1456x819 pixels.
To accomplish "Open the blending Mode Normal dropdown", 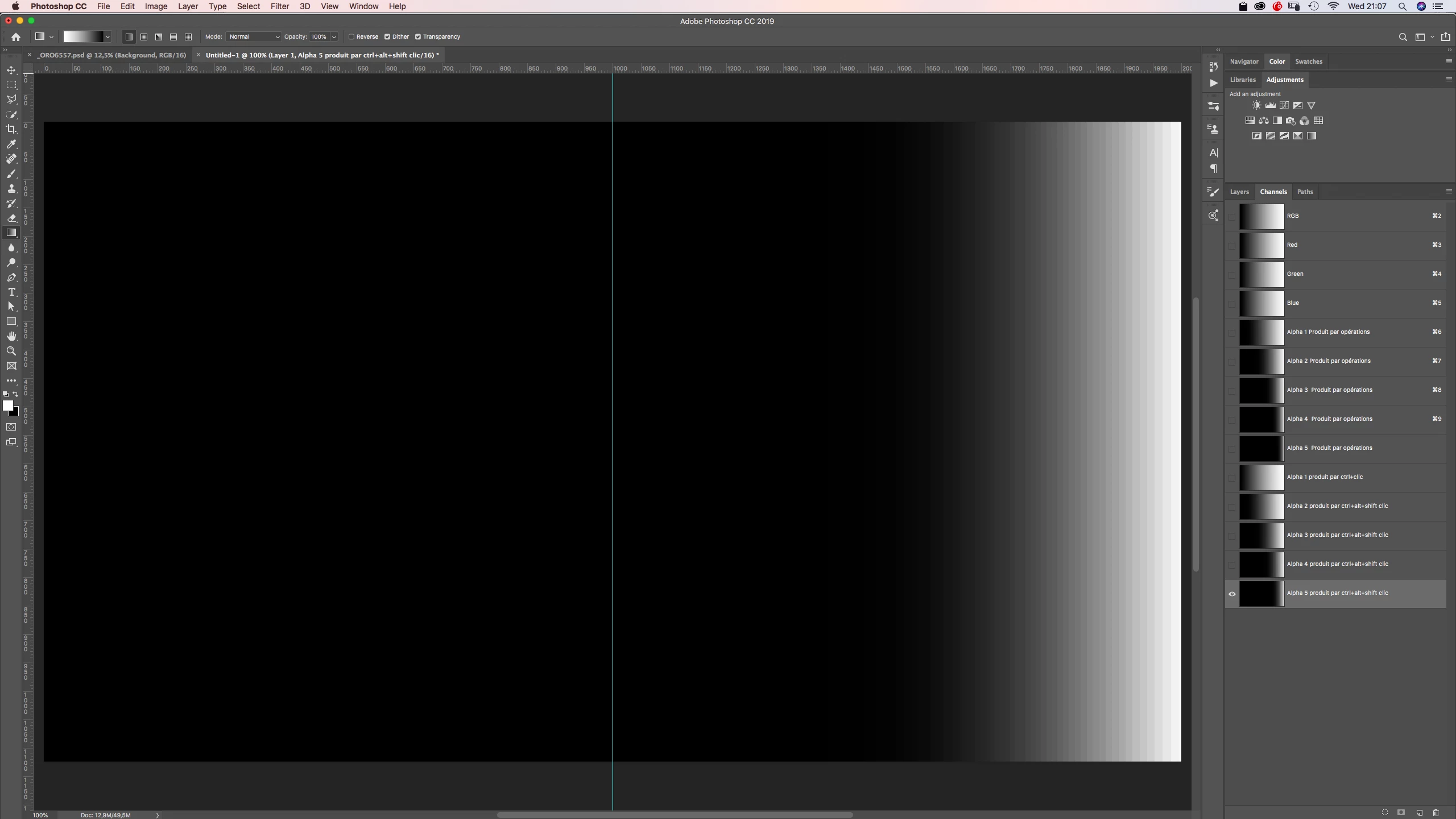I will pos(254,37).
